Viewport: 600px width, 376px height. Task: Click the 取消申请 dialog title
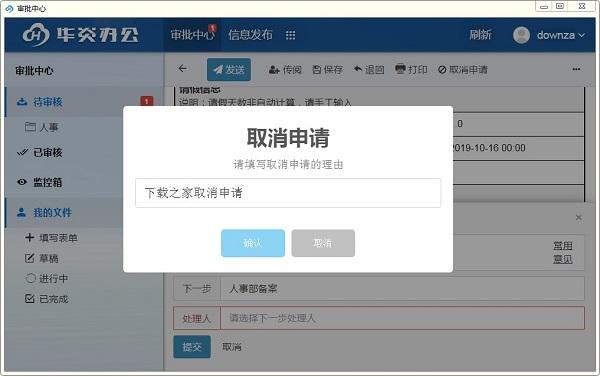pyautogui.click(x=288, y=138)
